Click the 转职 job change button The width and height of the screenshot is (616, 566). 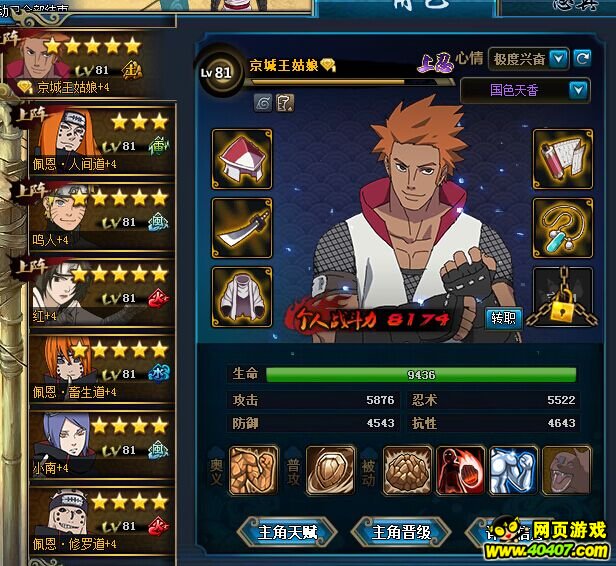503,318
